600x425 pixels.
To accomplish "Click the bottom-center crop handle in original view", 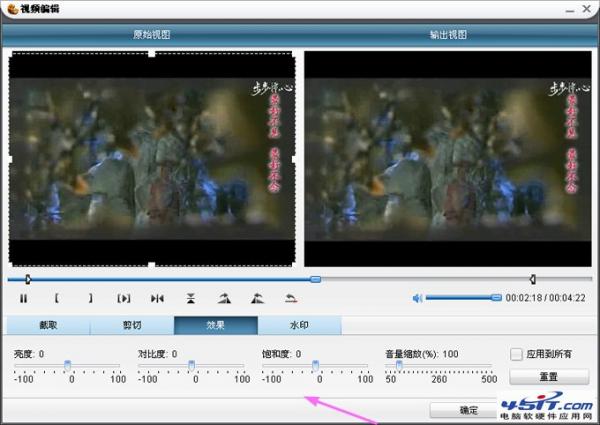I will click(x=152, y=265).
